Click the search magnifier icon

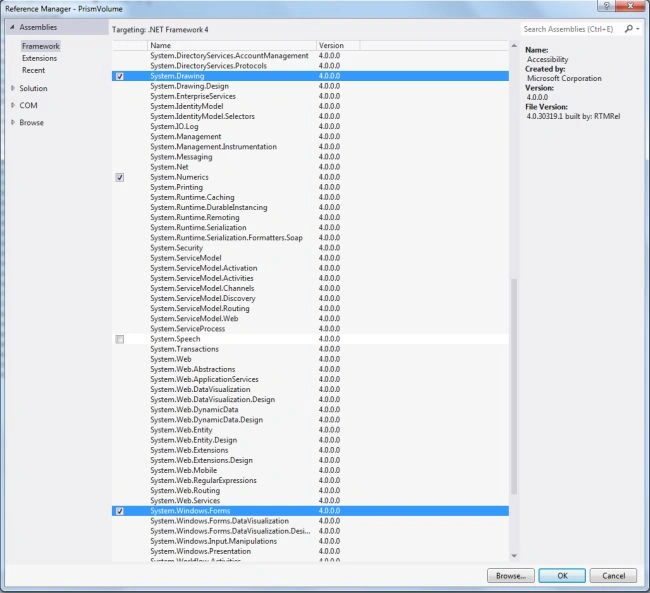pos(628,29)
